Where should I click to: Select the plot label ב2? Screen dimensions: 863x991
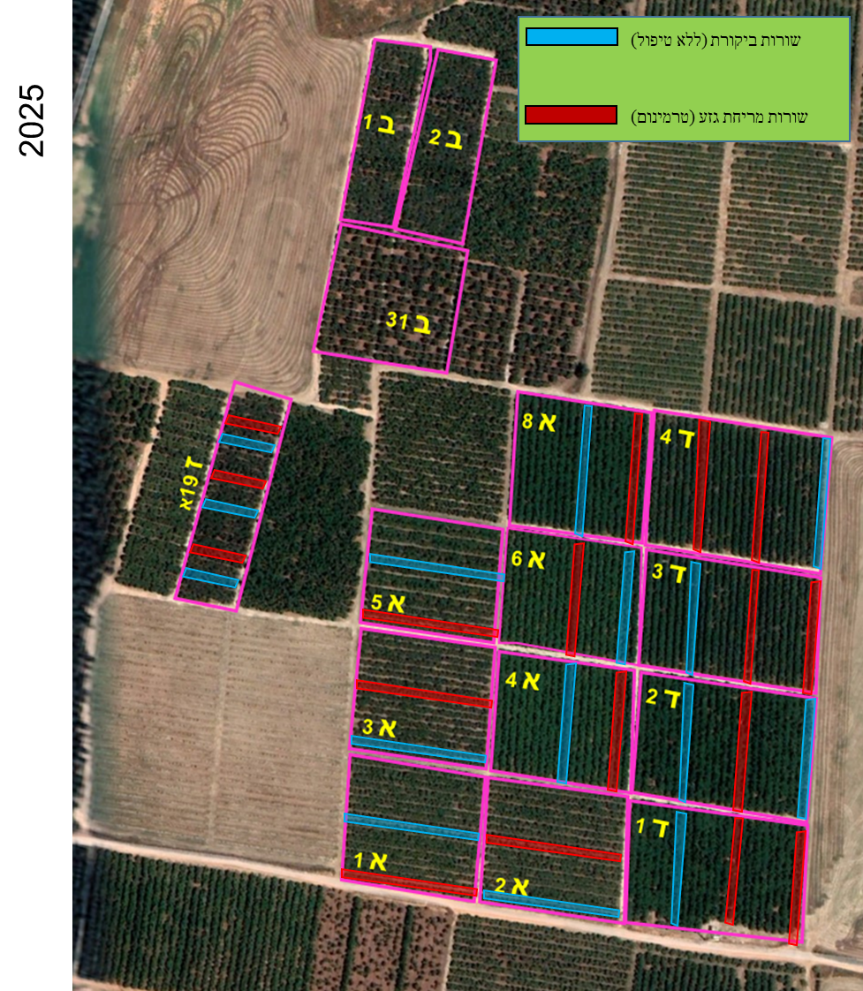click(x=446, y=138)
